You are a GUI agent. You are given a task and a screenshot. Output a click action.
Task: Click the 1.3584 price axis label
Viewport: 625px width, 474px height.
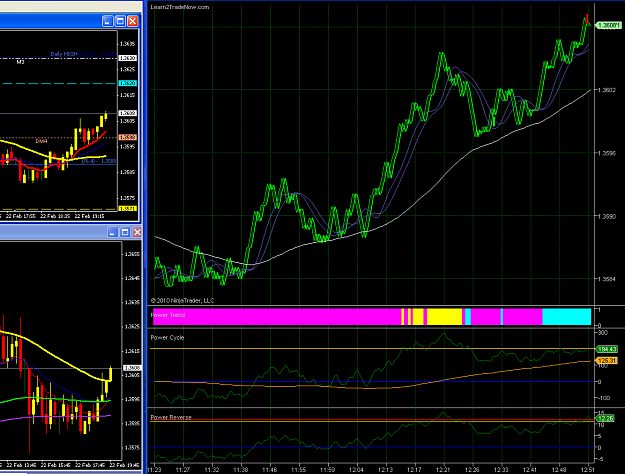pyautogui.click(x=607, y=279)
